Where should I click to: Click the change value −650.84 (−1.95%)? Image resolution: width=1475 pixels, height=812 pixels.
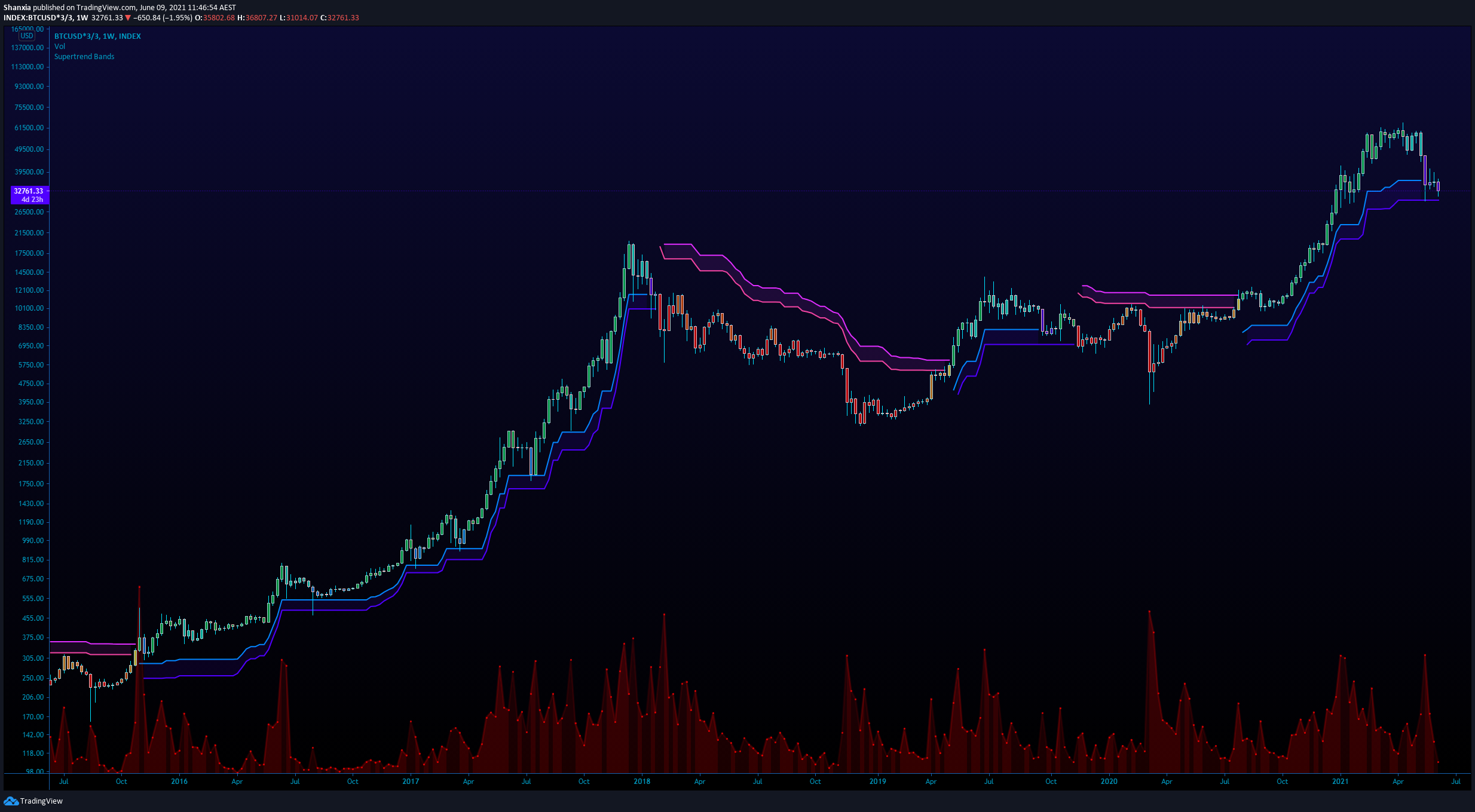pyautogui.click(x=163, y=18)
